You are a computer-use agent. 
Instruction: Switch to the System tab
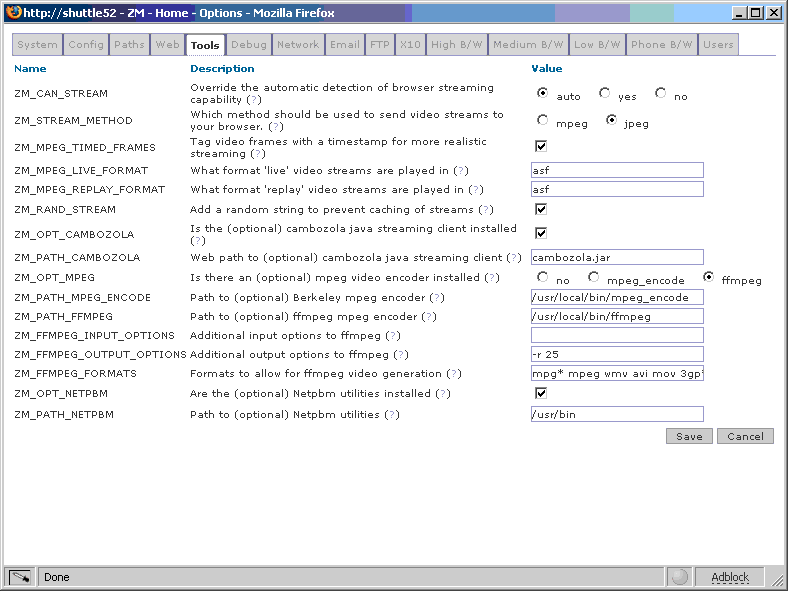pos(37,45)
